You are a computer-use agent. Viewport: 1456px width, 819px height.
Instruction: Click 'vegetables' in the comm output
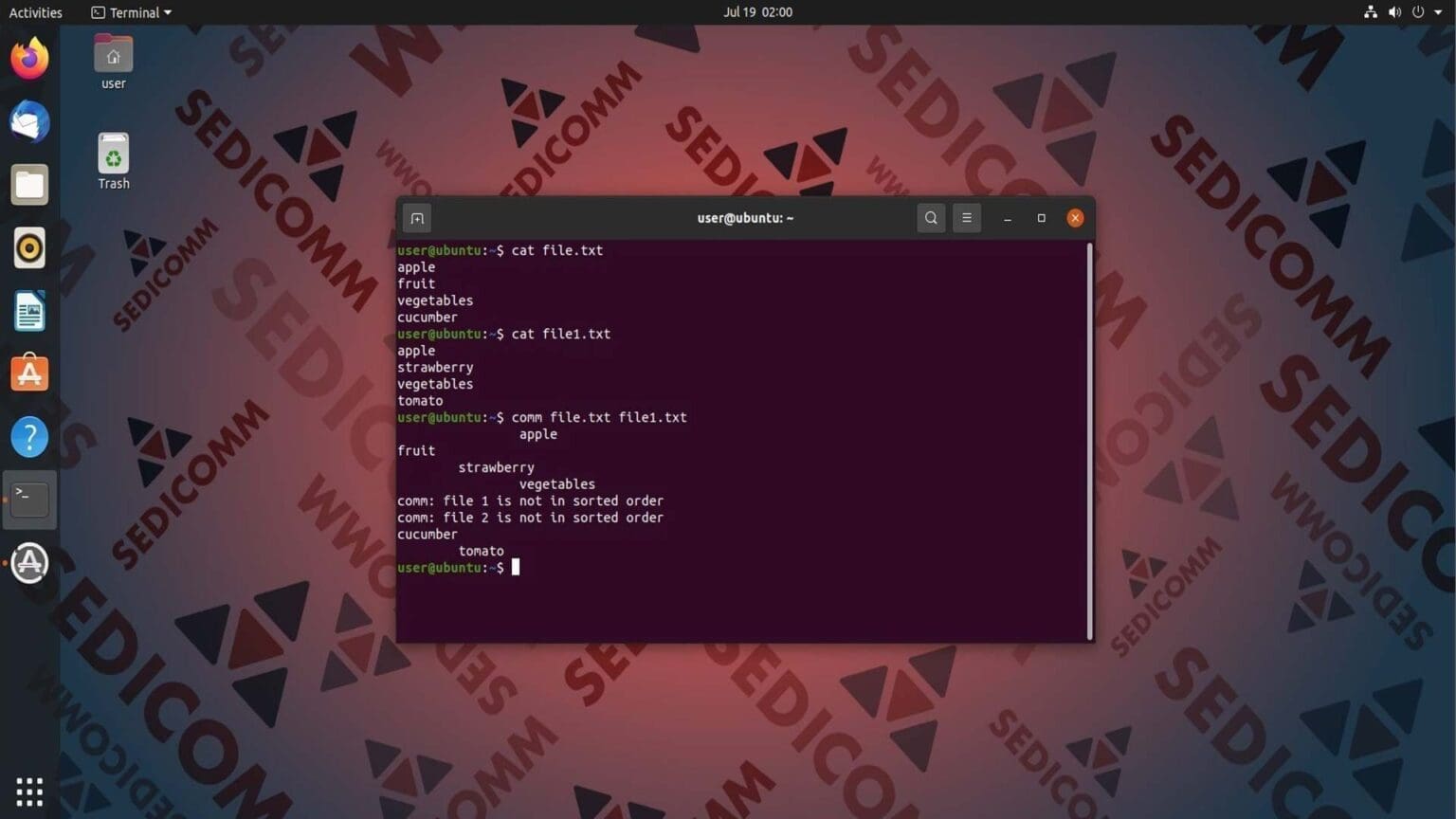point(557,484)
